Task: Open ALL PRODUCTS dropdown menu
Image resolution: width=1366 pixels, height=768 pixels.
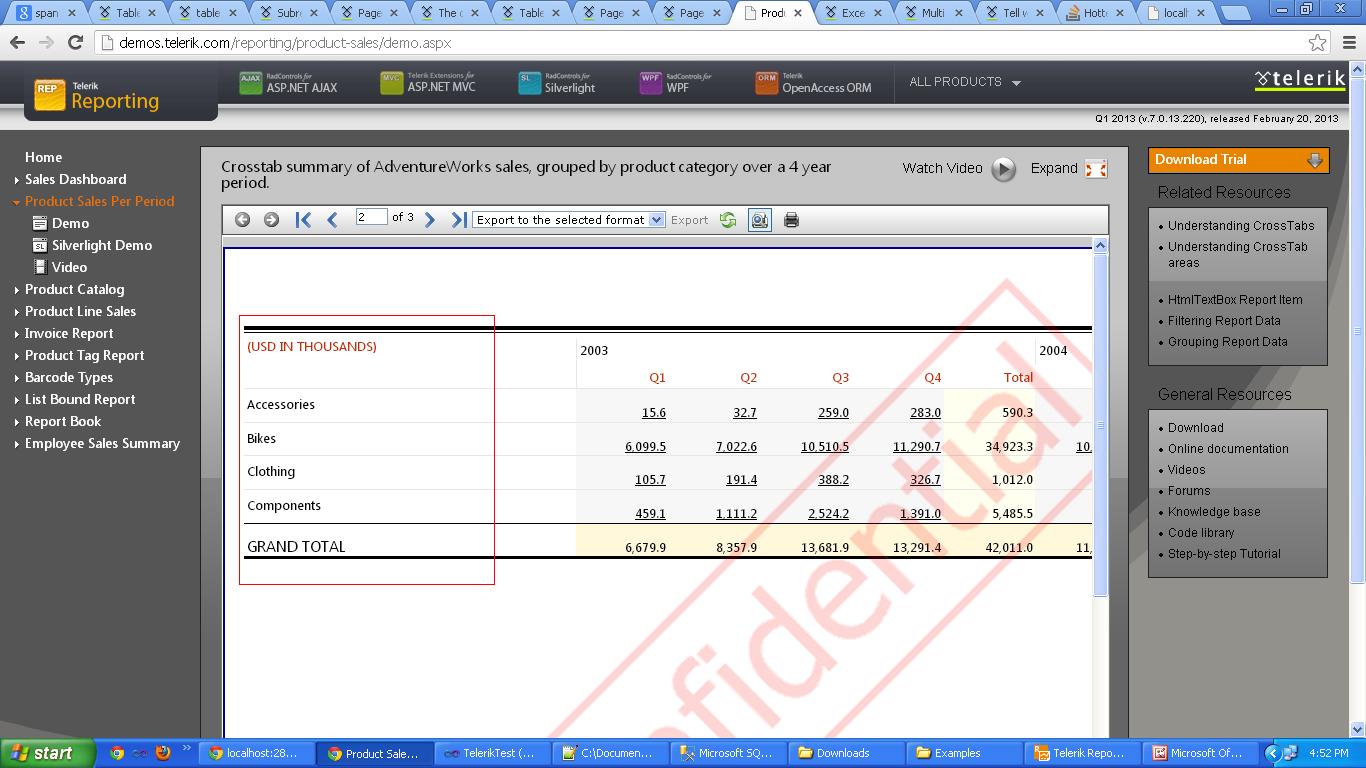Action: pos(965,82)
